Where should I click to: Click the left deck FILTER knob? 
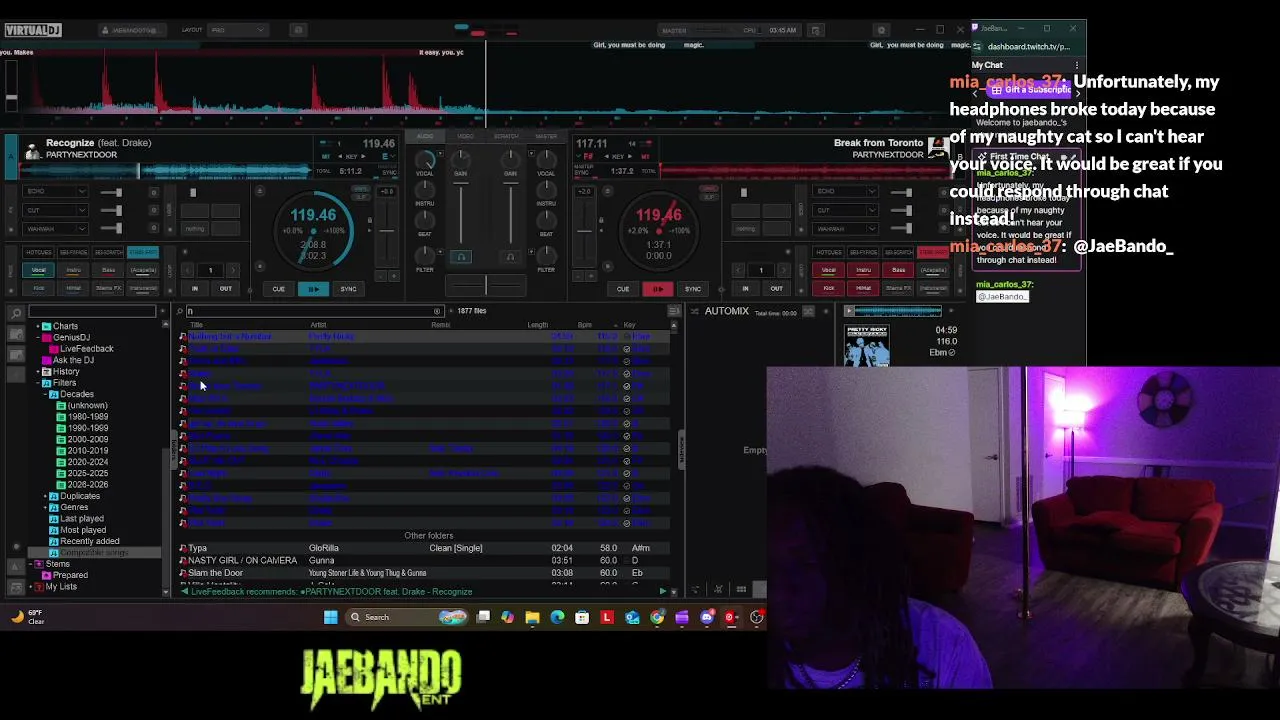point(425,254)
